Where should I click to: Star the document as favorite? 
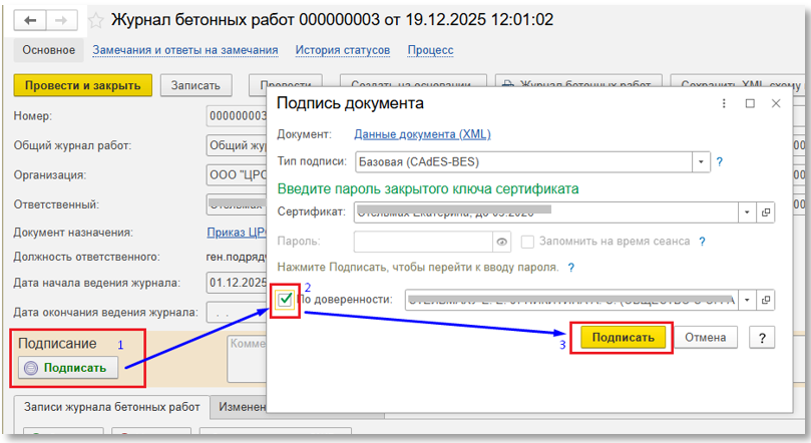click(96, 20)
